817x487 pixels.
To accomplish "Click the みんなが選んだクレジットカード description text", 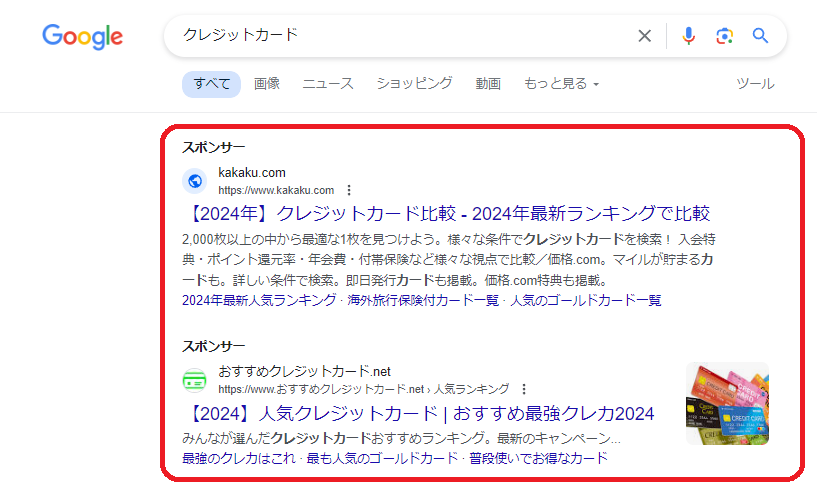I will tap(401, 438).
